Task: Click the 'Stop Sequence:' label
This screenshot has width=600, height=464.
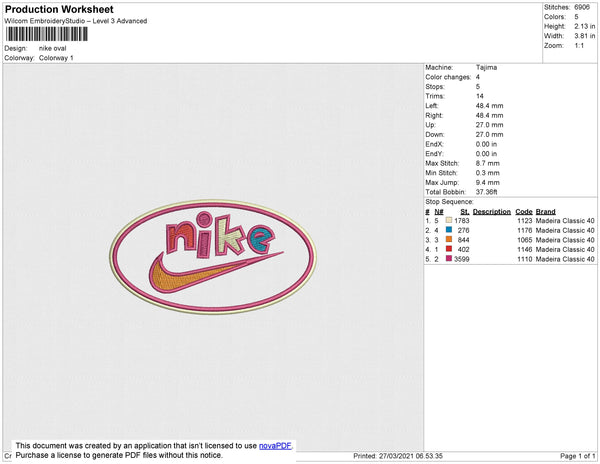Action: click(x=449, y=202)
